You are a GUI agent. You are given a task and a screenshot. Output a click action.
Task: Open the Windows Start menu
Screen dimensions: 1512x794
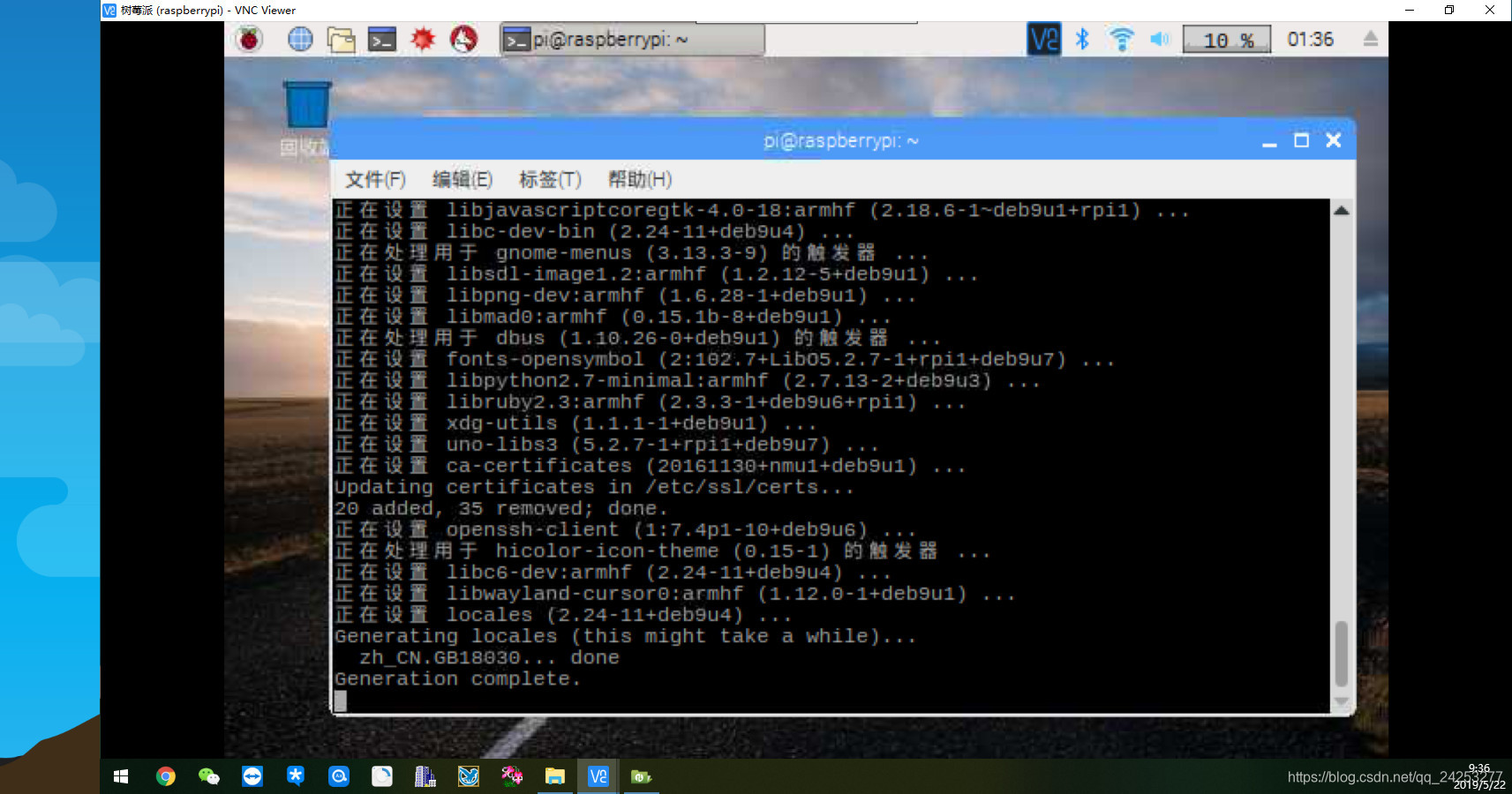point(122,776)
